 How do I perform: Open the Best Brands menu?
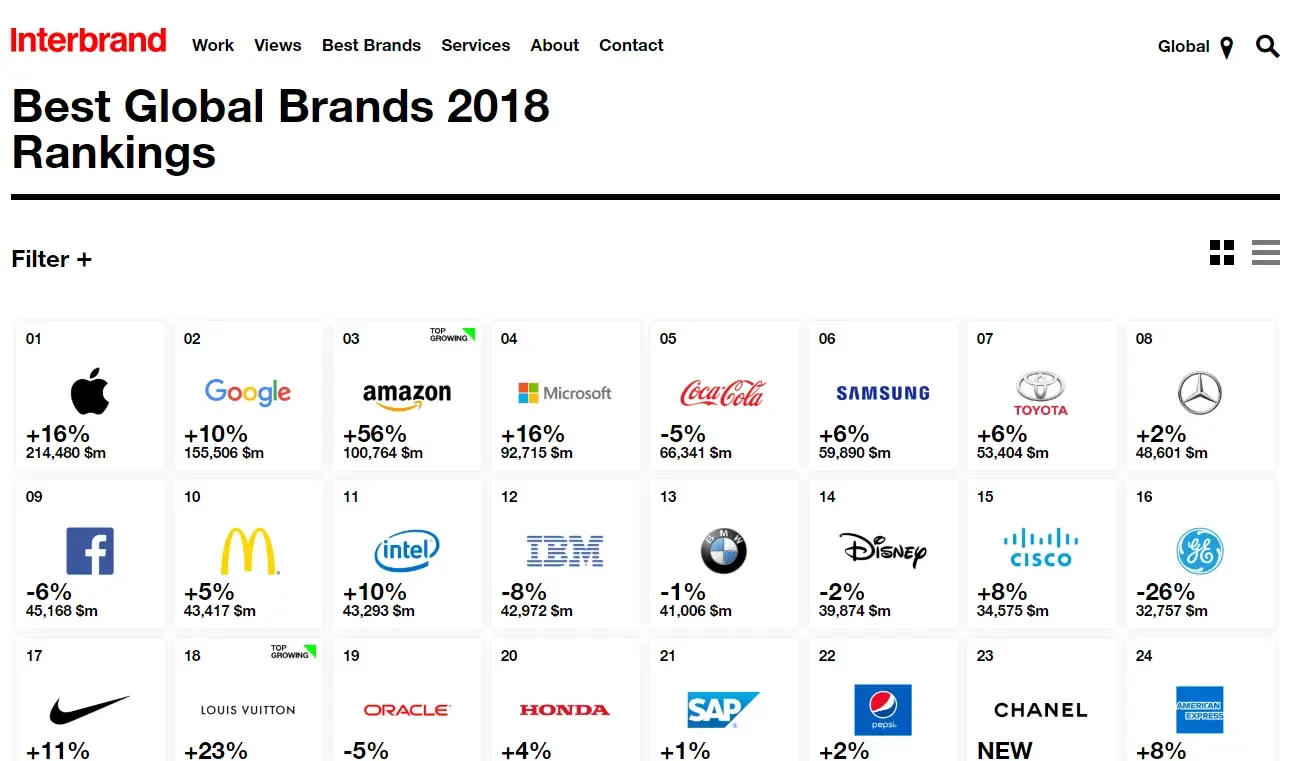pos(371,45)
